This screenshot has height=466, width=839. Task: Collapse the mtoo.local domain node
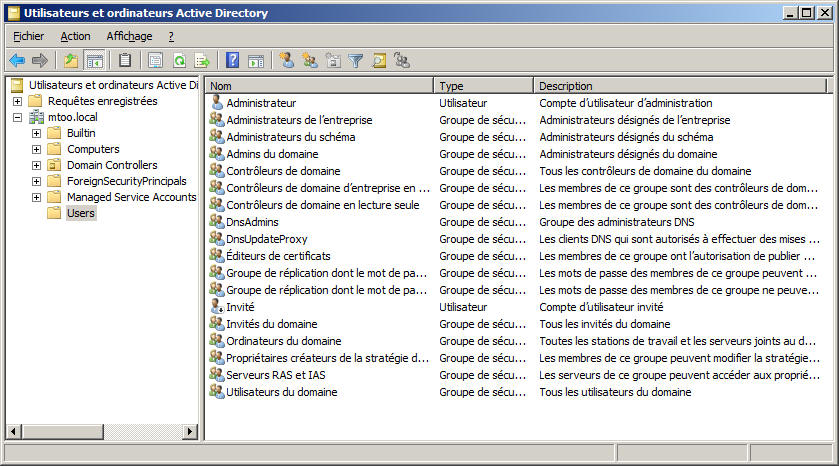18,117
